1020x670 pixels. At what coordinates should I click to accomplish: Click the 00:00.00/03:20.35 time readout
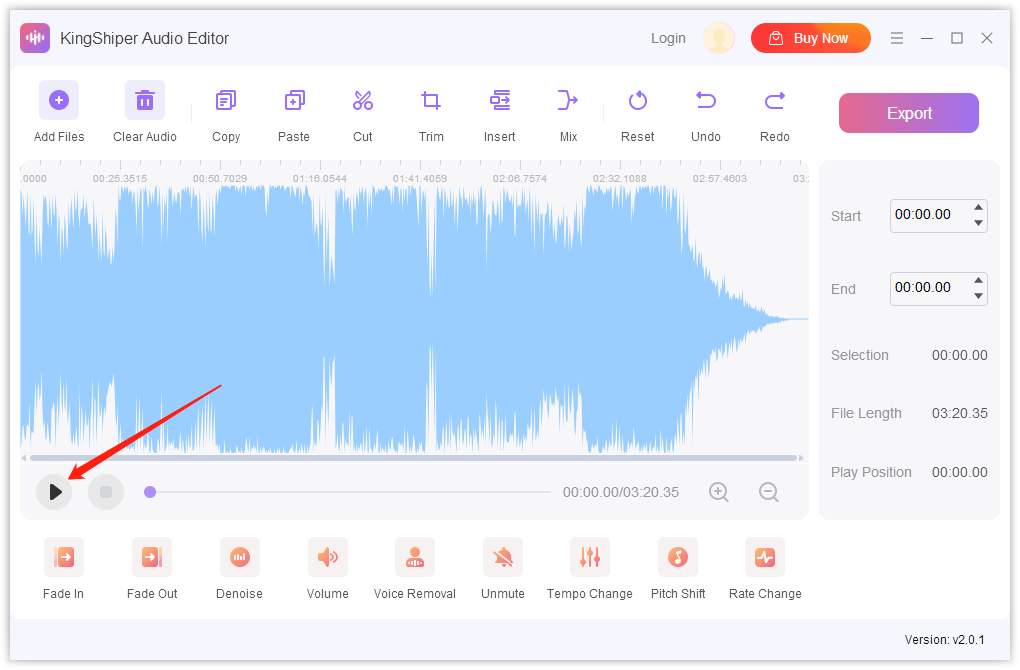pyautogui.click(x=621, y=492)
